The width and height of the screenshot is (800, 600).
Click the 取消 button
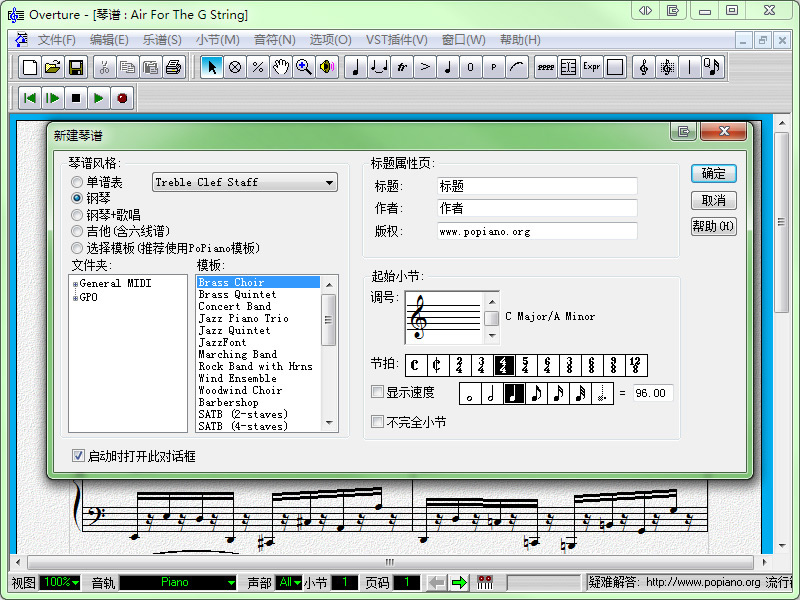[714, 200]
